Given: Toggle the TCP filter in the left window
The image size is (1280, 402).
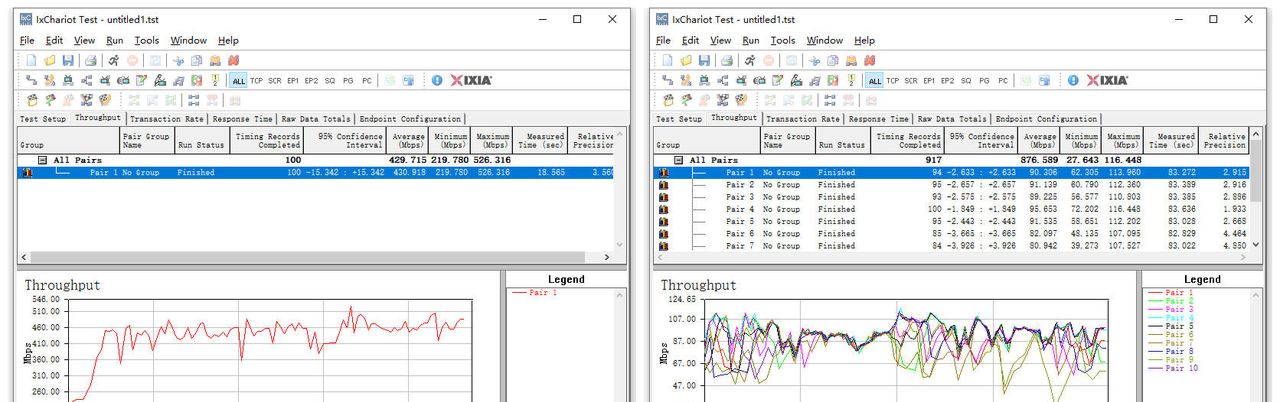Looking at the screenshot, I should (x=257, y=80).
